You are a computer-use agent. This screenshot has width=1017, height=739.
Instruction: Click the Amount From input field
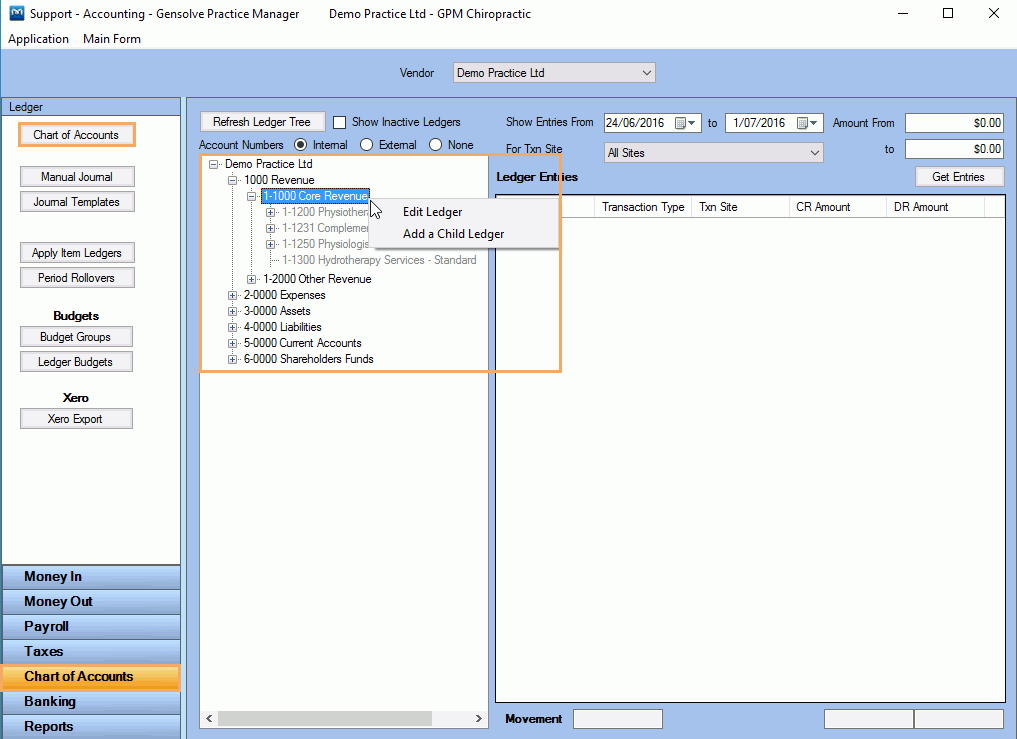(x=953, y=123)
